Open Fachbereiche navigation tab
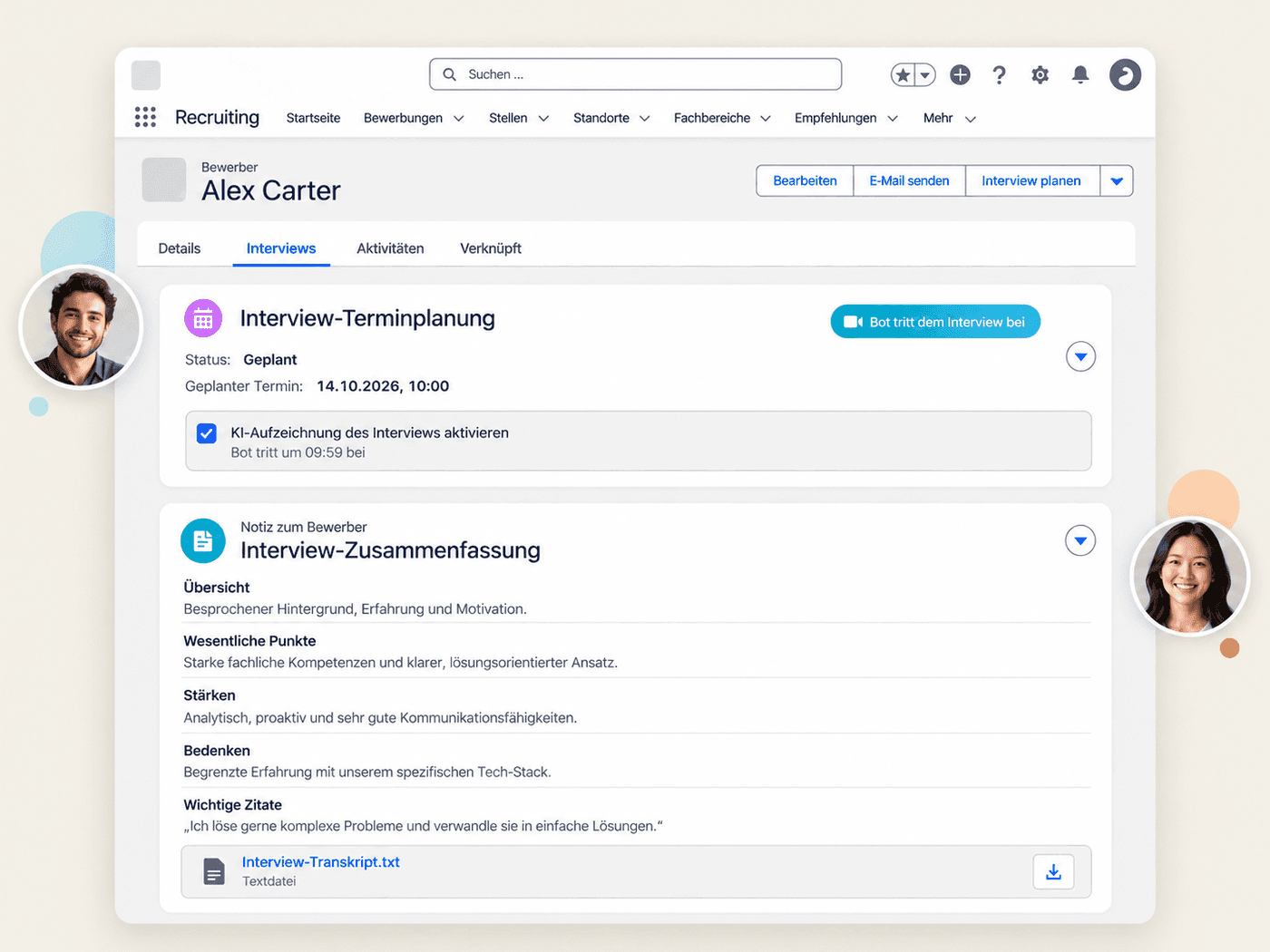The image size is (1270, 952). point(712,118)
